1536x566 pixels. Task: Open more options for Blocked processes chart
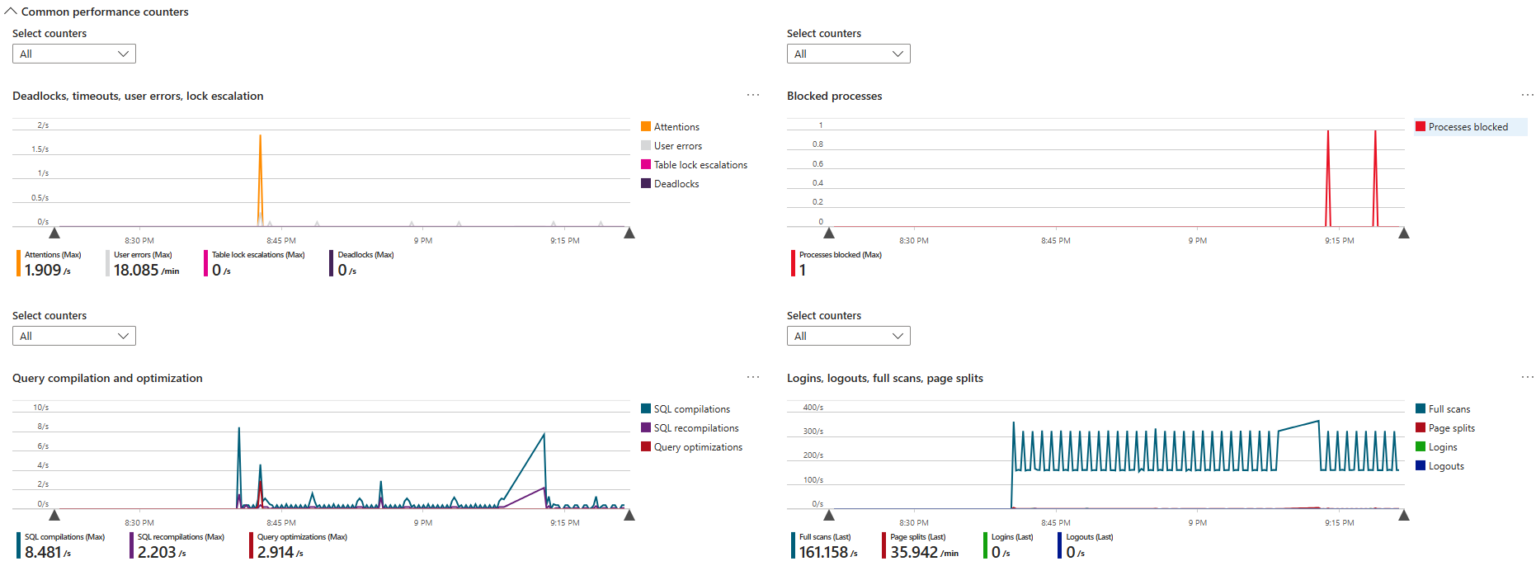[x=1526, y=95]
